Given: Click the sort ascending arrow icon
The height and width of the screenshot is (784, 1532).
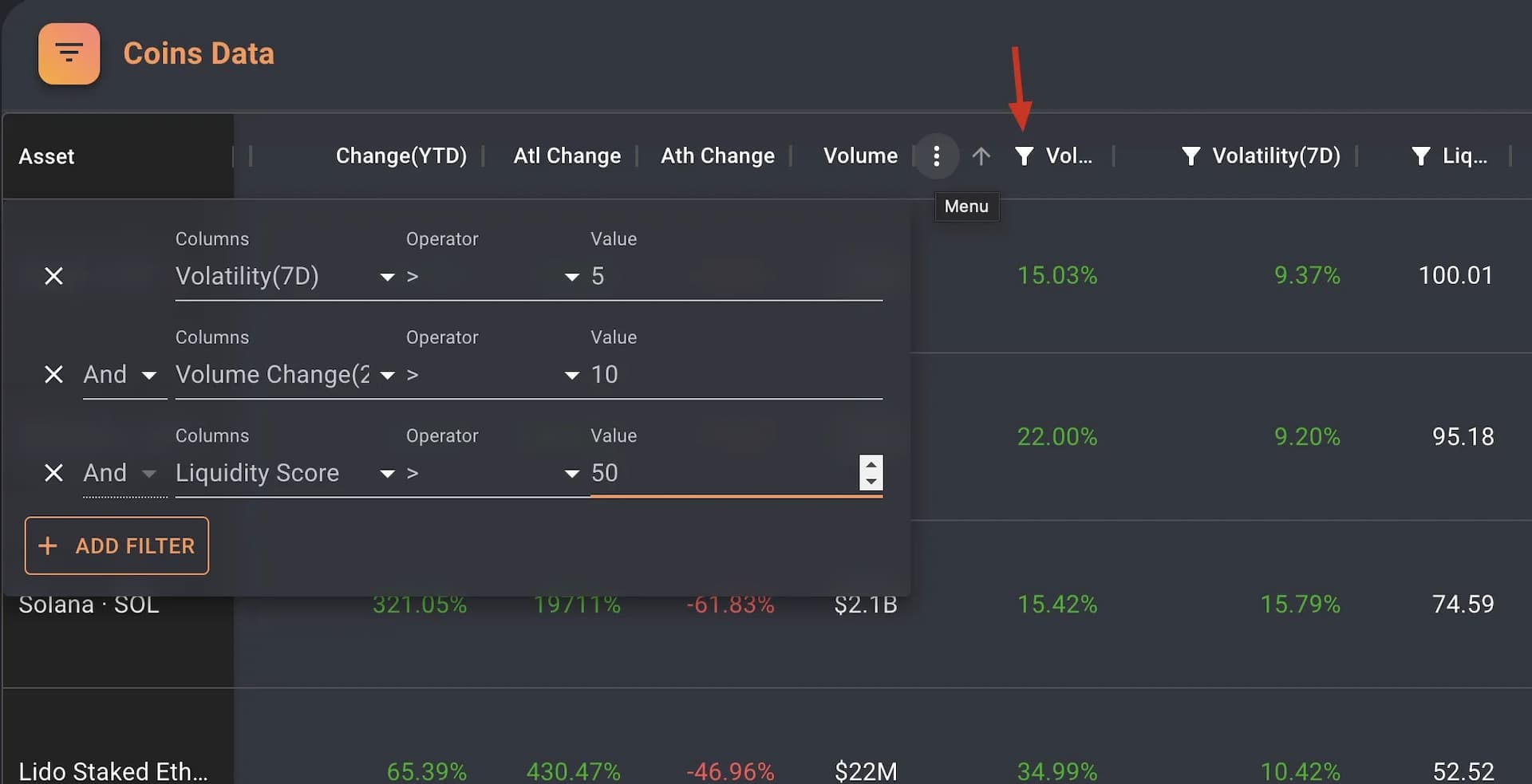Looking at the screenshot, I should point(981,156).
